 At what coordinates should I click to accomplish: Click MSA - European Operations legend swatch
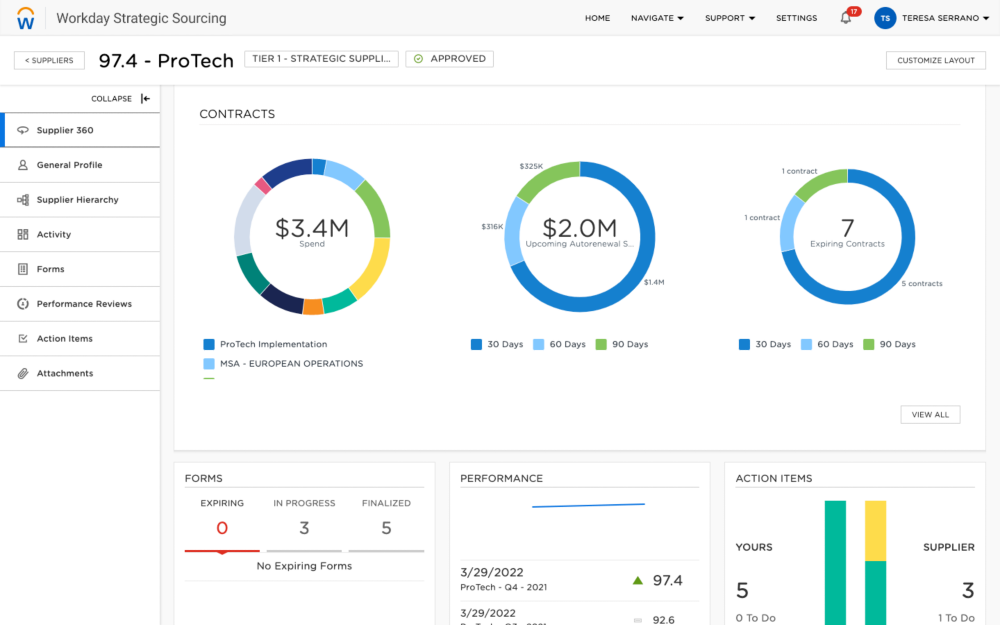[209, 364]
